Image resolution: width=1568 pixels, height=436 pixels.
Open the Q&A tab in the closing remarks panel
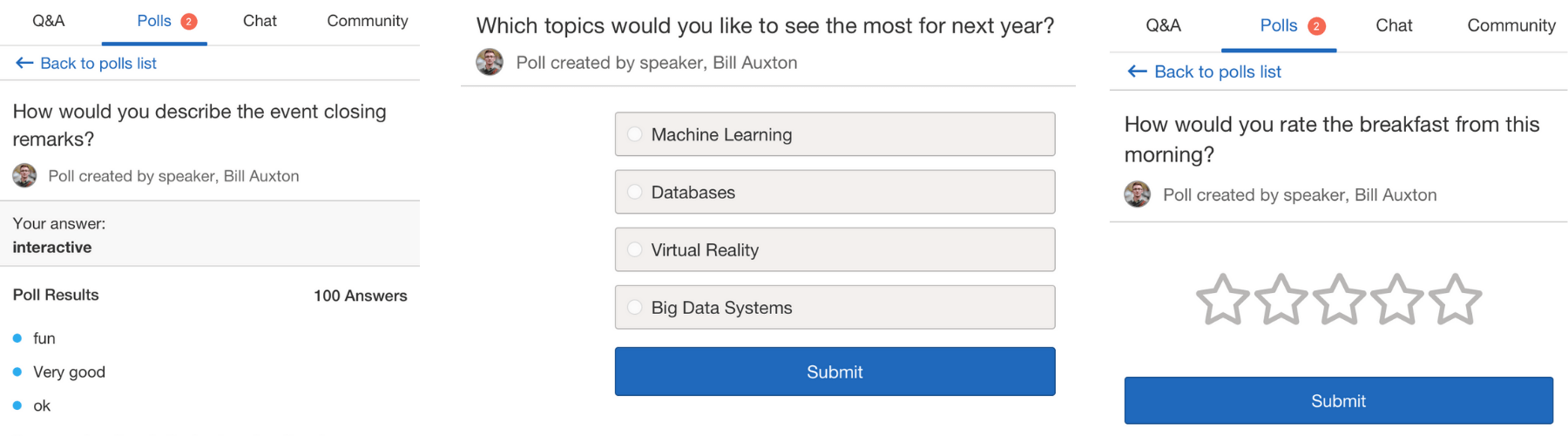(49, 21)
